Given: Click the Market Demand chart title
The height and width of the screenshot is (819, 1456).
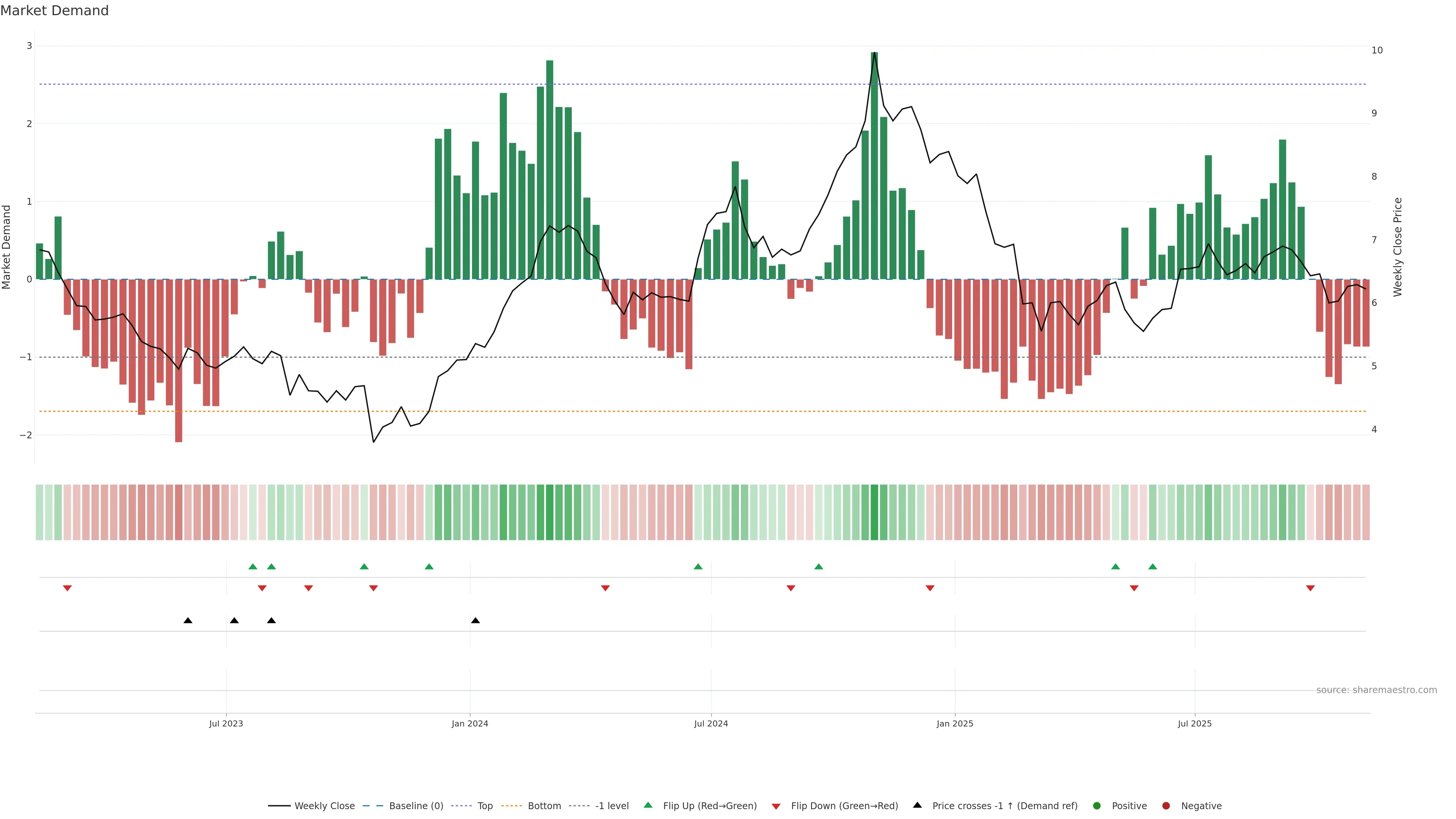Looking at the screenshot, I should coord(54,11).
